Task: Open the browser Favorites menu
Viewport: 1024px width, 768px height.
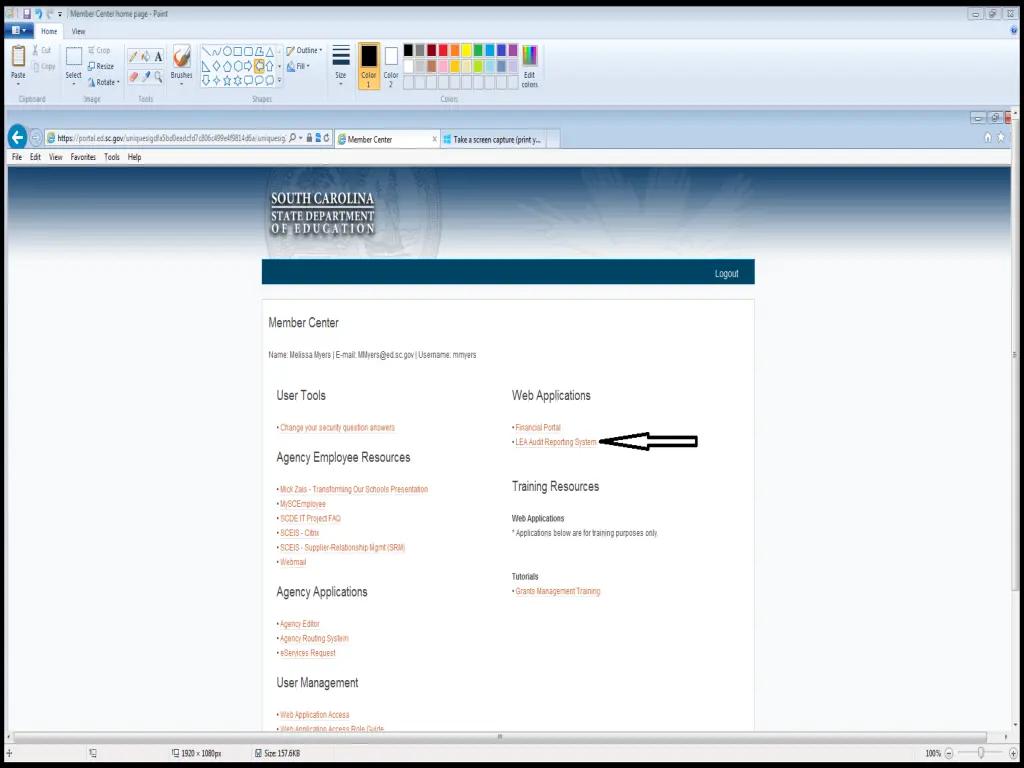Action: 83,157
